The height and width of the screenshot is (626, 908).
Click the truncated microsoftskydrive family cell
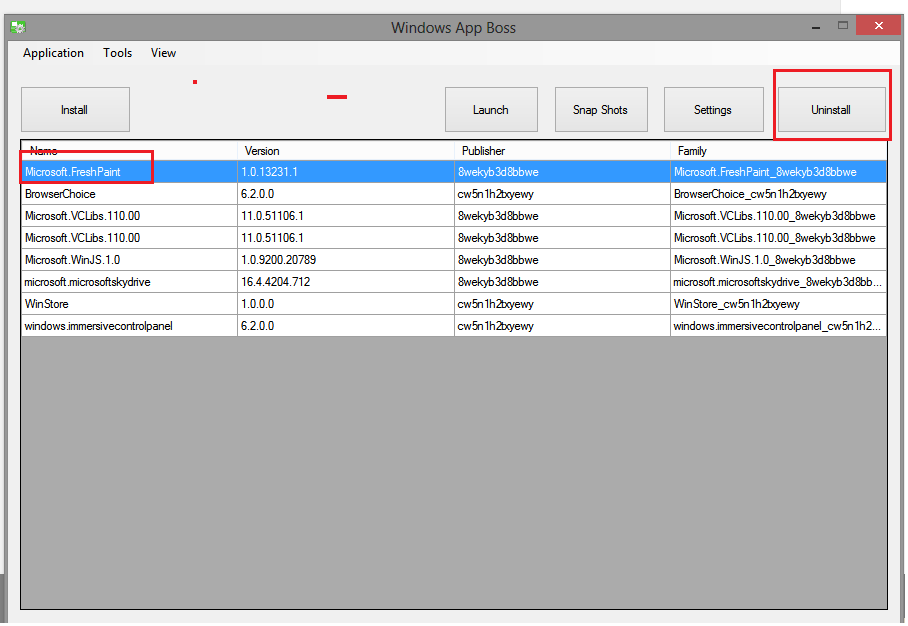coord(779,282)
